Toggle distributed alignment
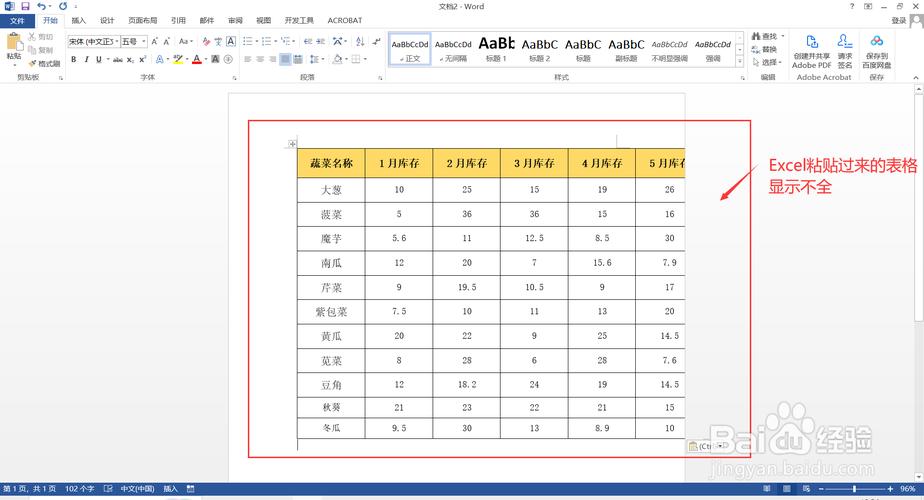 coord(298,60)
